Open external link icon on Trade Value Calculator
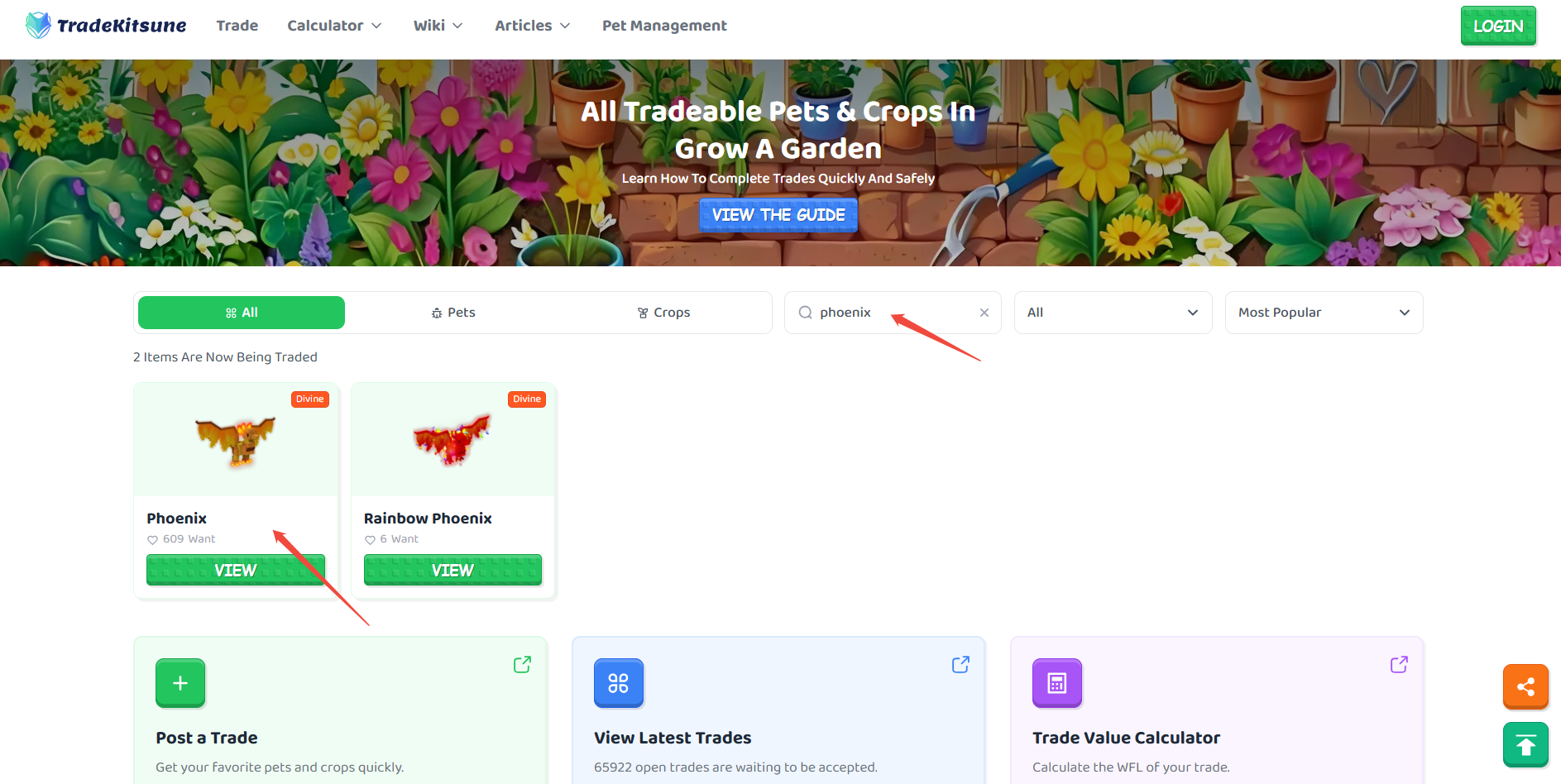 (x=1399, y=665)
